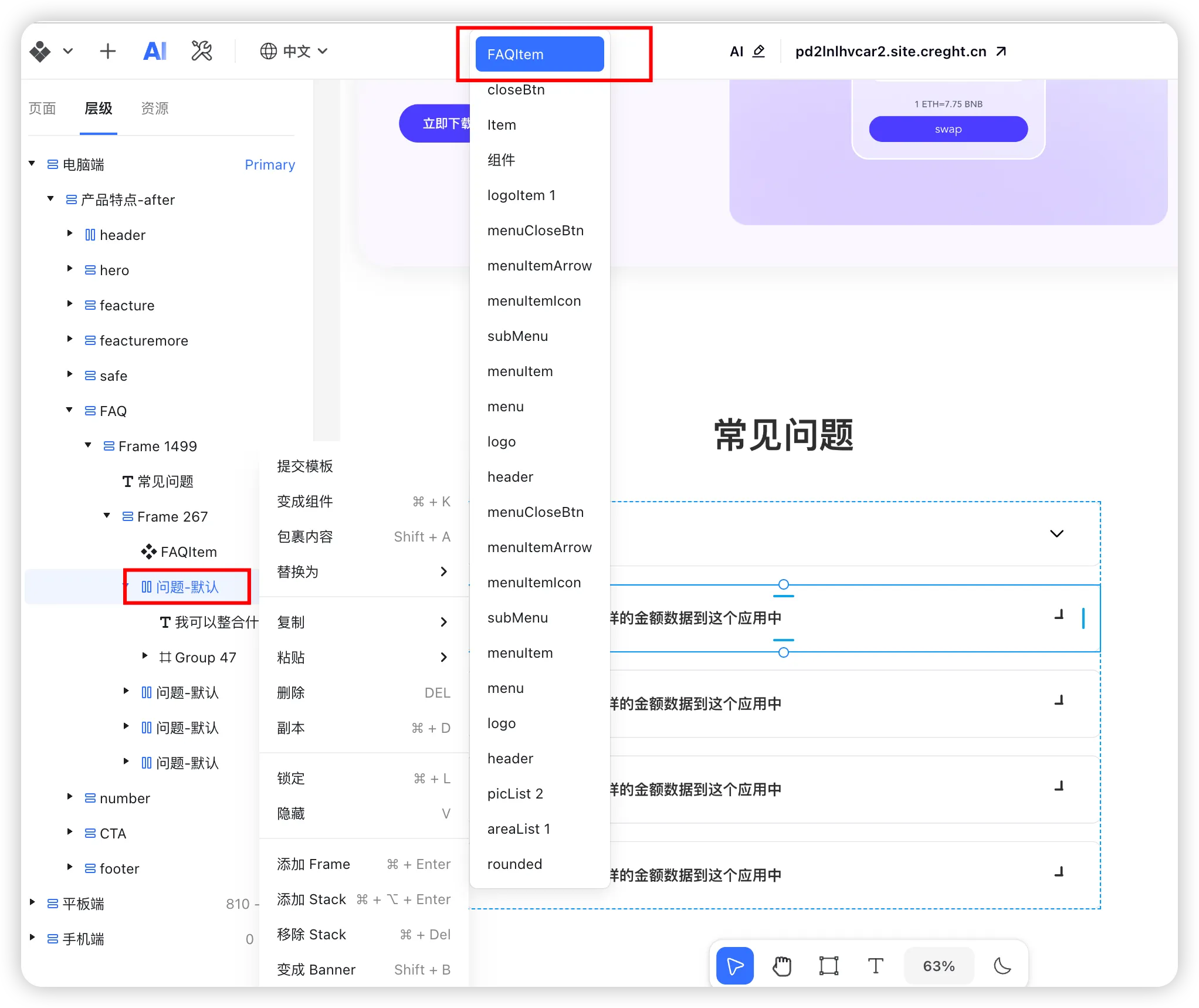Click the swap button in preview
Viewport: 1199px width, 1008px height.
pyautogui.click(x=948, y=129)
